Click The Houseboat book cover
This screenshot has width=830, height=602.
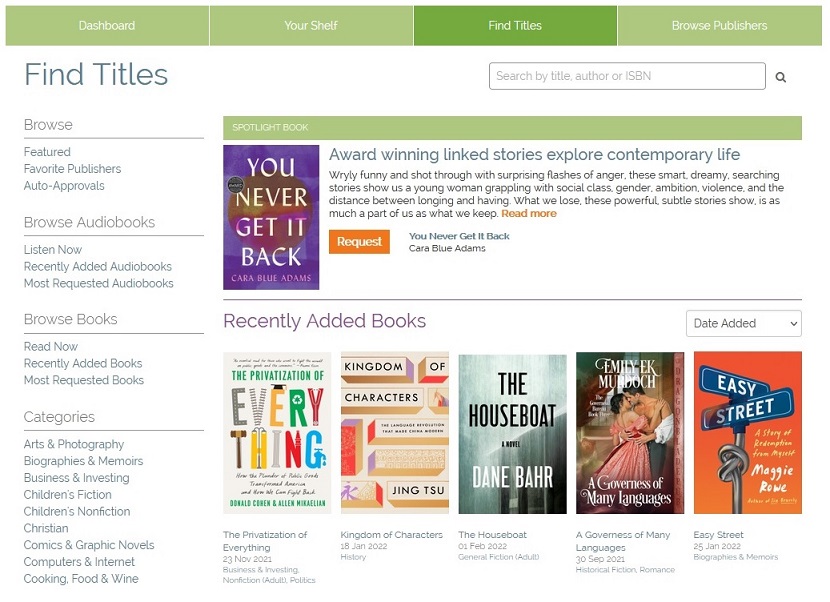(x=512, y=433)
